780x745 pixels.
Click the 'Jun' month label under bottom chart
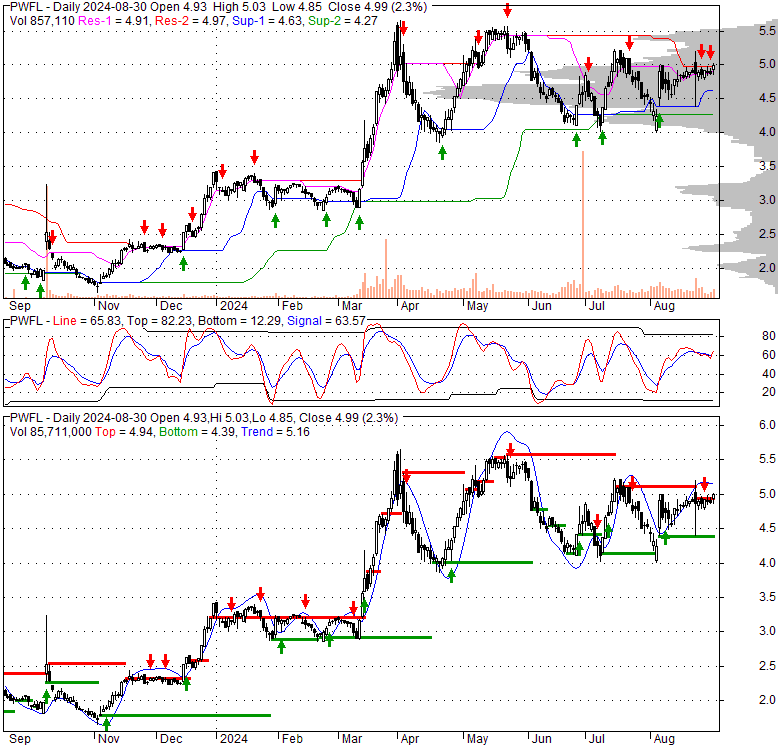541,739
